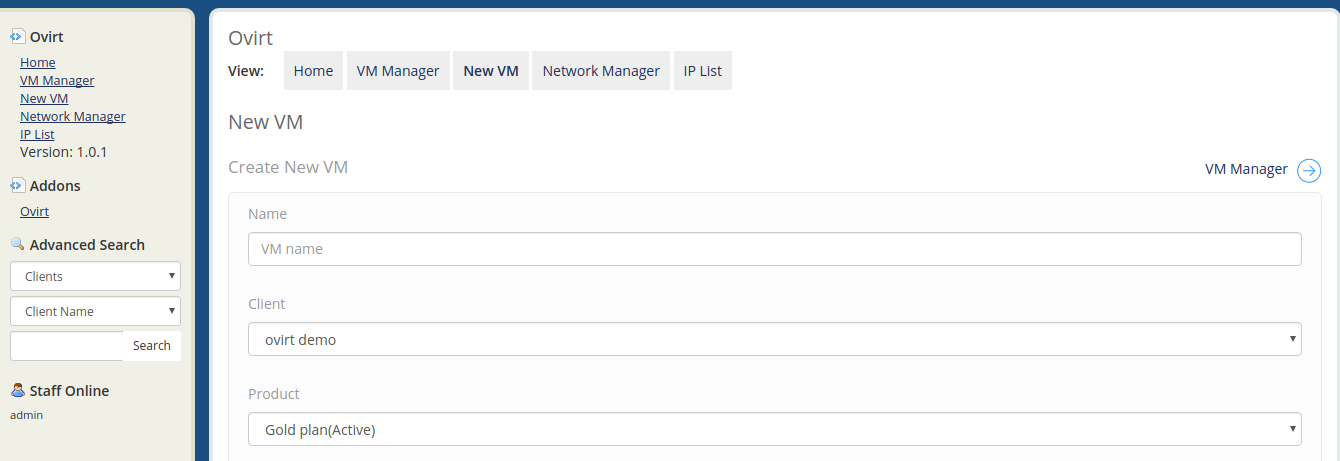Open the Clients search type dropdown
Viewport: 1340px width, 461px height.
(95, 276)
